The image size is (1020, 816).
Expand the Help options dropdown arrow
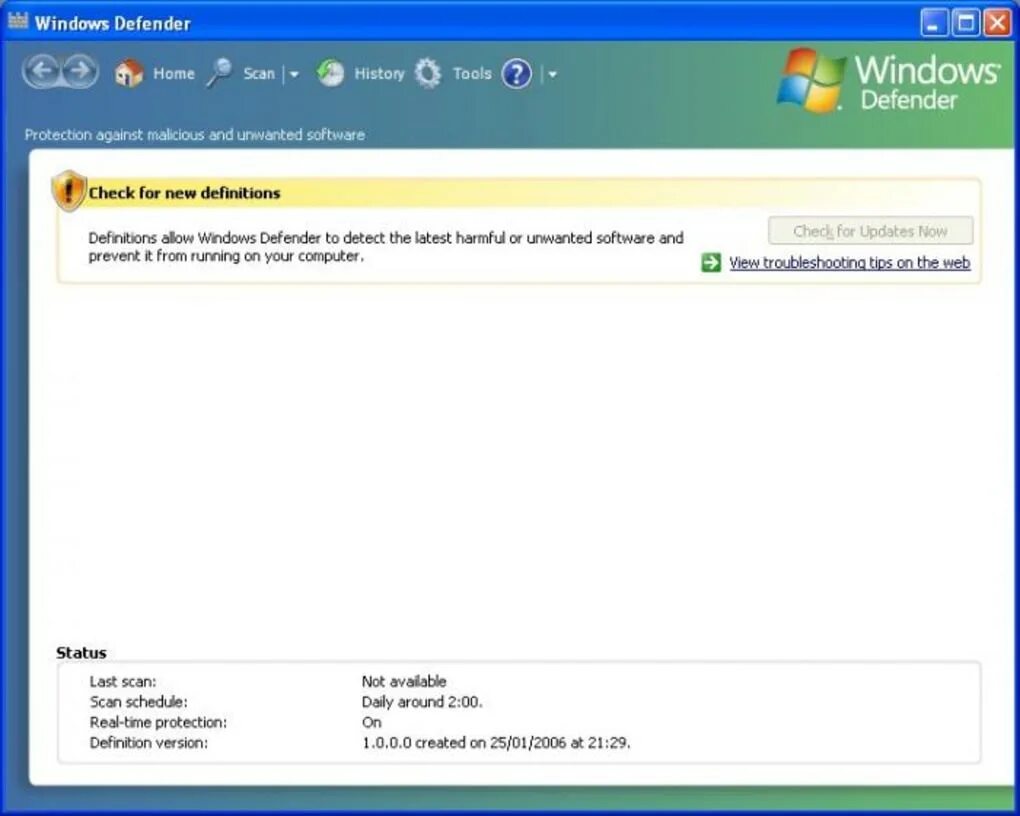552,74
